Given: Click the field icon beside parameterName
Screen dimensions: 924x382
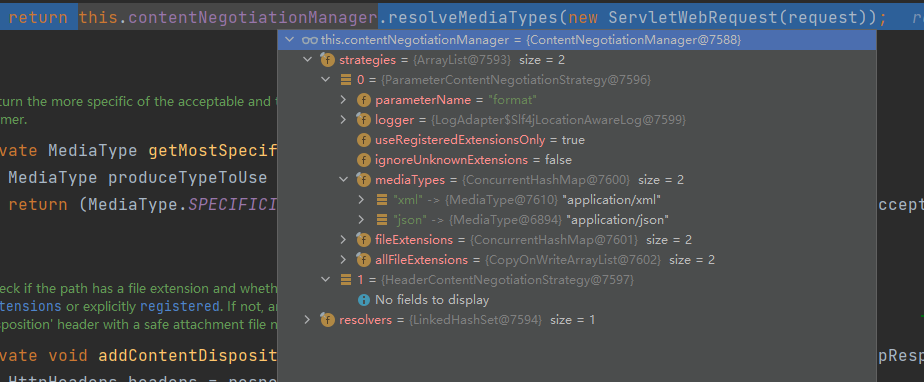Looking at the screenshot, I should click(364, 100).
